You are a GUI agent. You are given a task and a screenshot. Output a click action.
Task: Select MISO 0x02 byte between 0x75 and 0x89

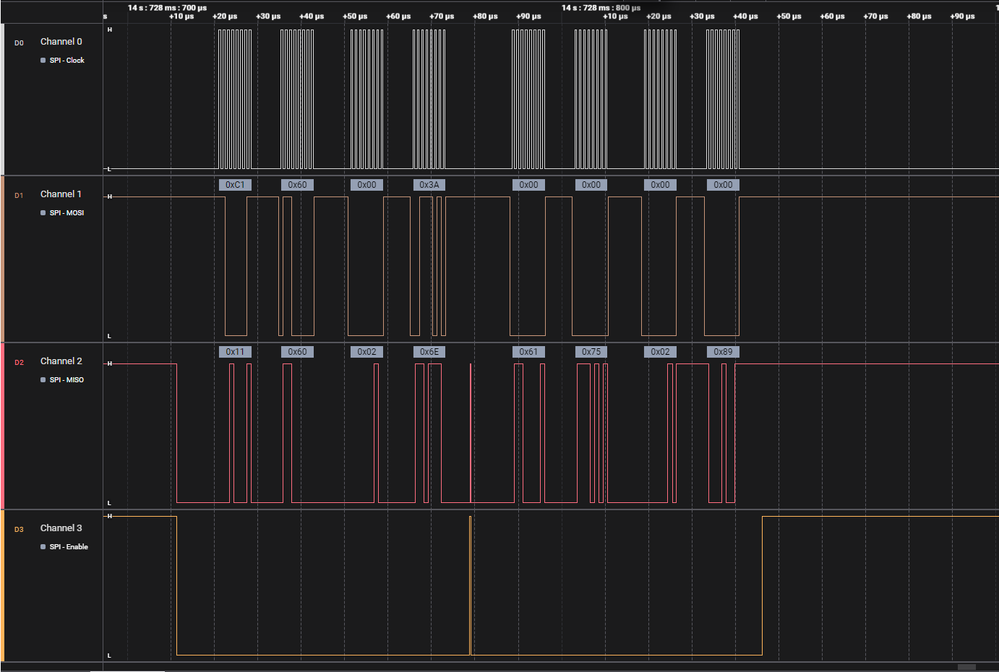661,352
